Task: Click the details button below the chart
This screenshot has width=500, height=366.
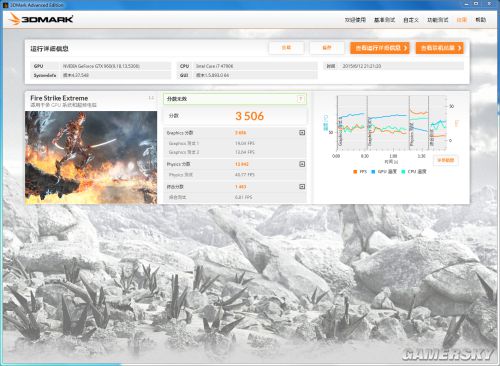Action: coord(446,160)
